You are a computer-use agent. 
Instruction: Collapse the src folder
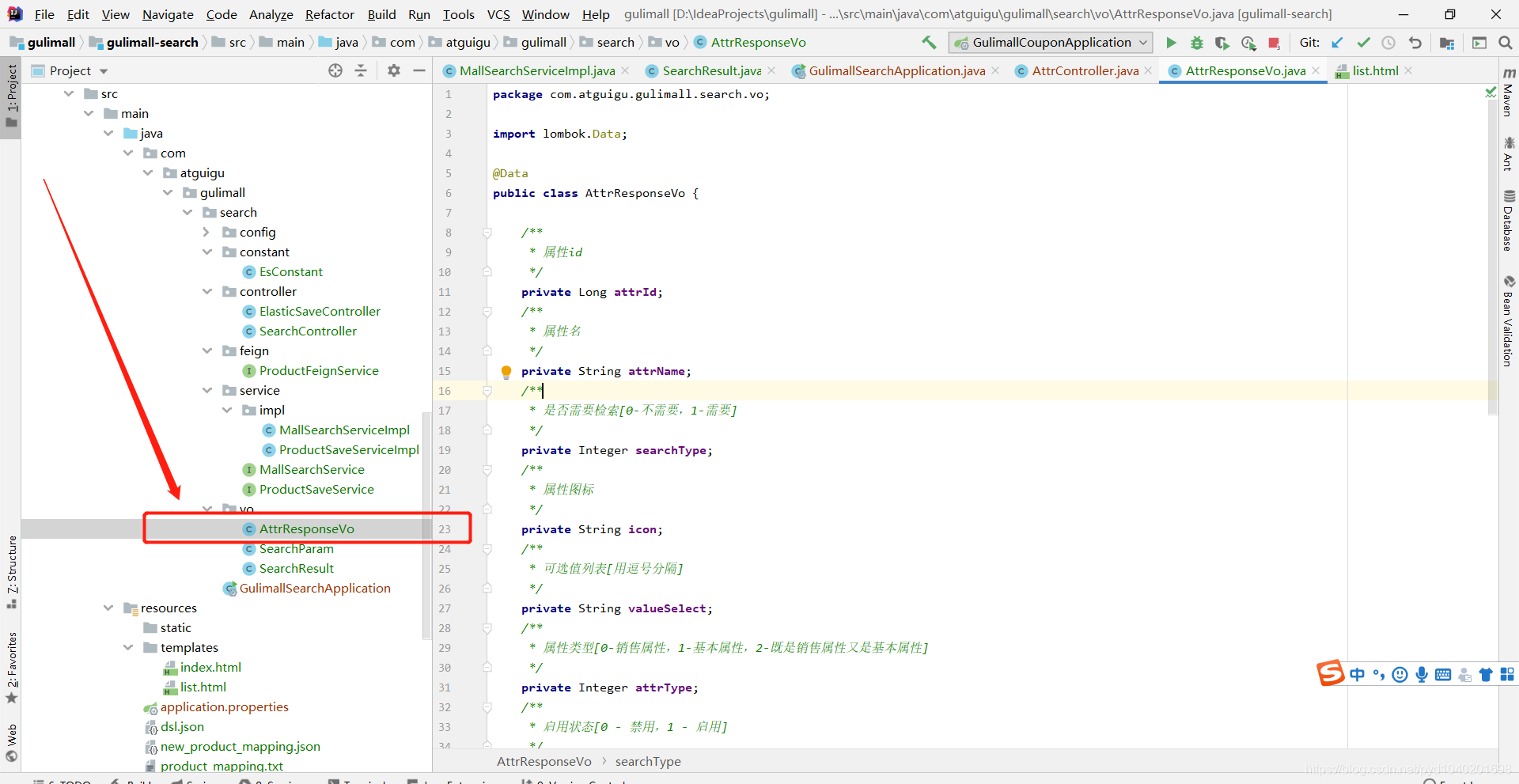69,93
